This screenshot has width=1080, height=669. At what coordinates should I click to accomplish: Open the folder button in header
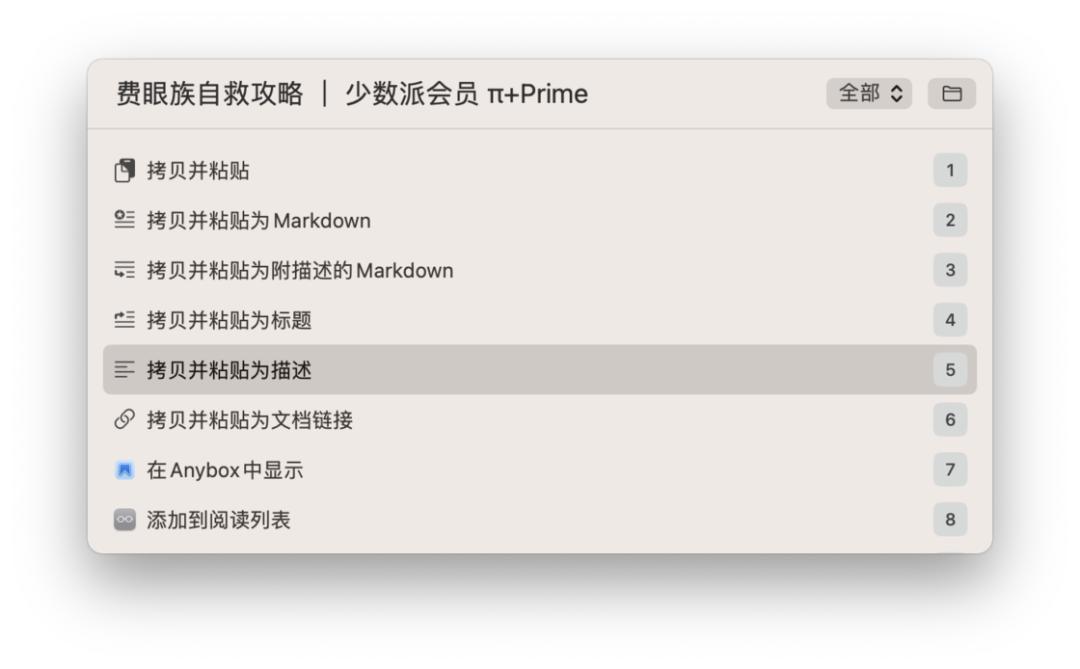pyautogui.click(x=951, y=94)
